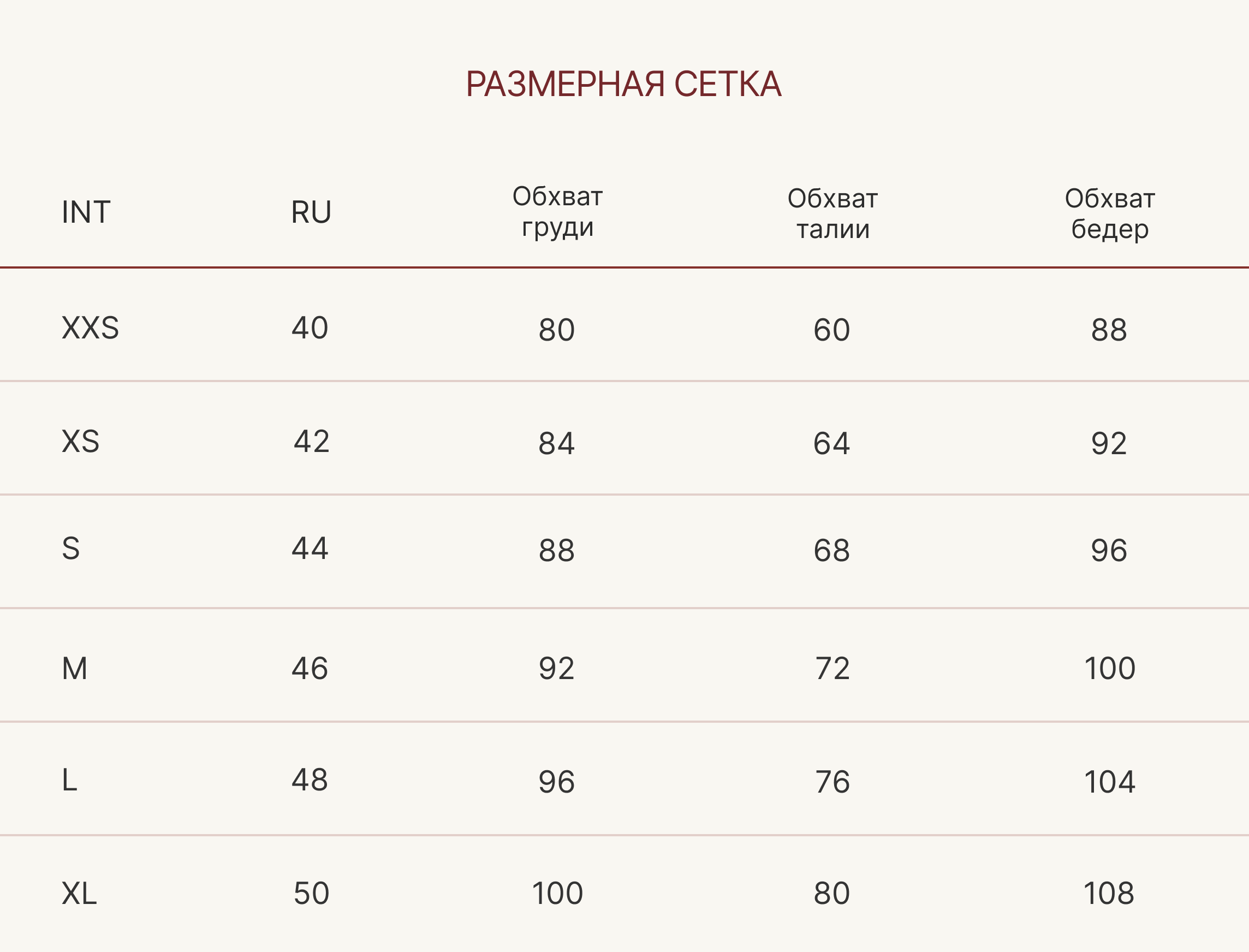Click the Обхват груди column header
The image size is (1249, 952).
(x=558, y=212)
